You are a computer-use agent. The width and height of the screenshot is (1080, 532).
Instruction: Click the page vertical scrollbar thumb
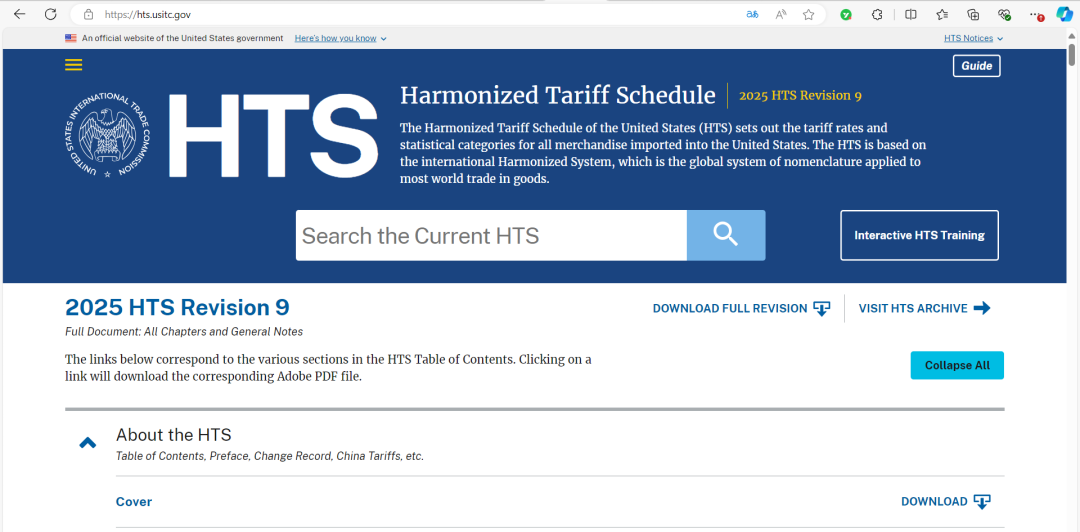[1072, 54]
